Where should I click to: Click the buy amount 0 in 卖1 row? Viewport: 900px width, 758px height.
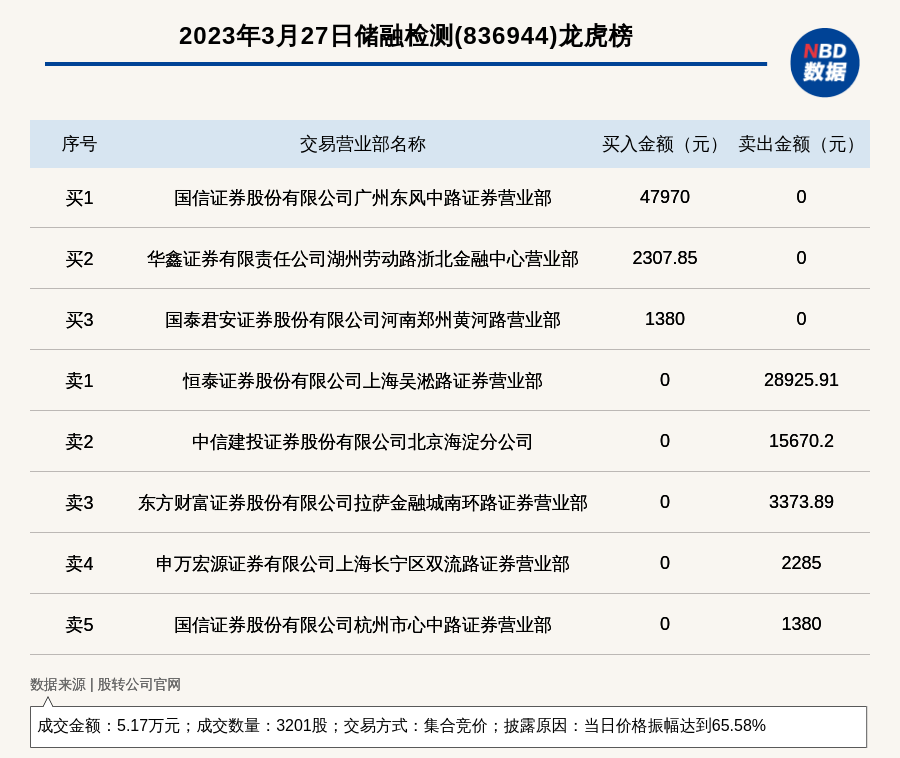(x=665, y=379)
